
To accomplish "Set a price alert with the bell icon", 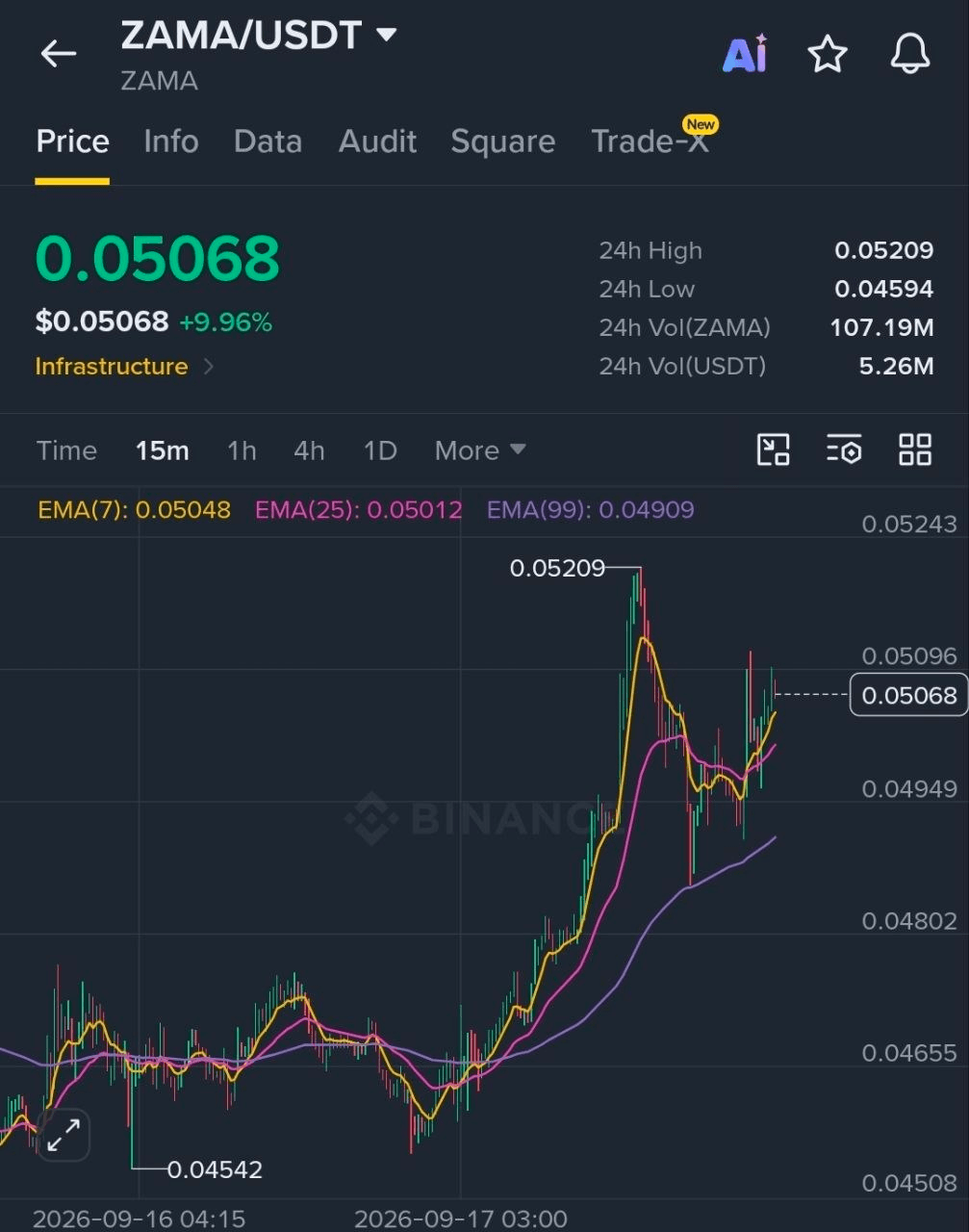I will pos(909,54).
